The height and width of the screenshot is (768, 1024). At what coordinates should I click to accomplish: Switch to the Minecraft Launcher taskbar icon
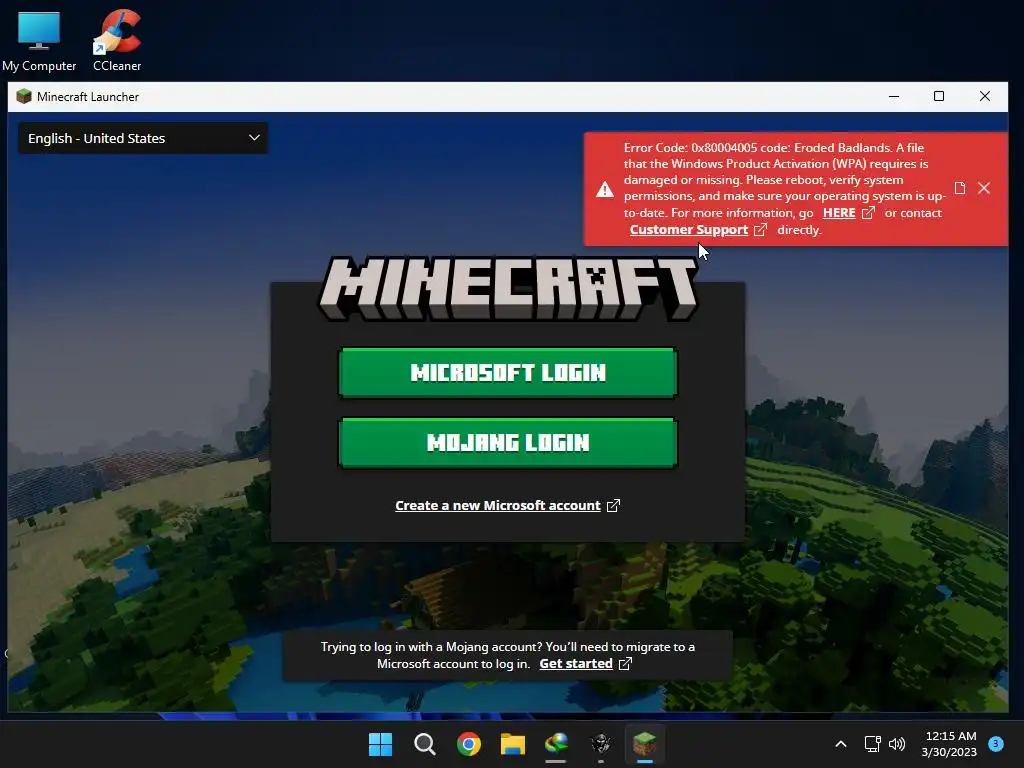click(x=645, y=743)
